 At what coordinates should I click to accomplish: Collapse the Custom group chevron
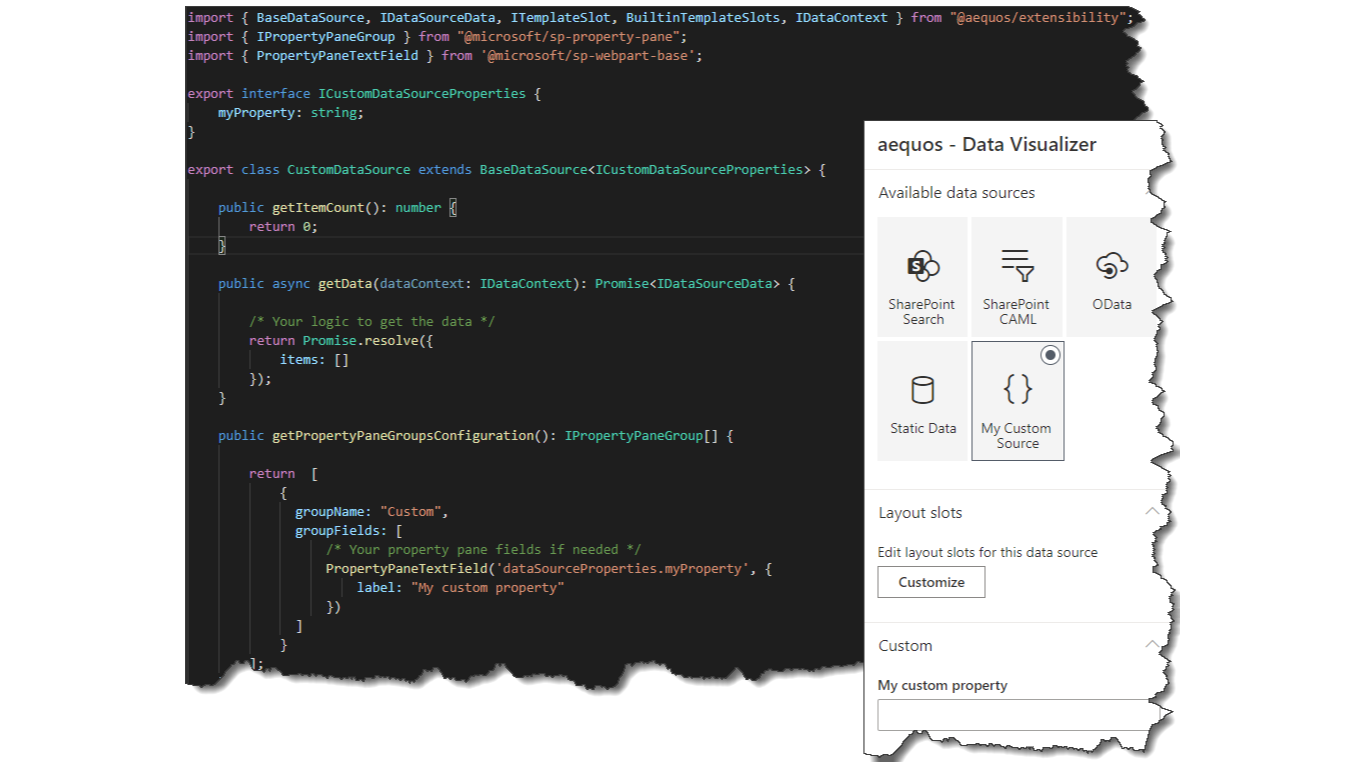click(1152, 645)
